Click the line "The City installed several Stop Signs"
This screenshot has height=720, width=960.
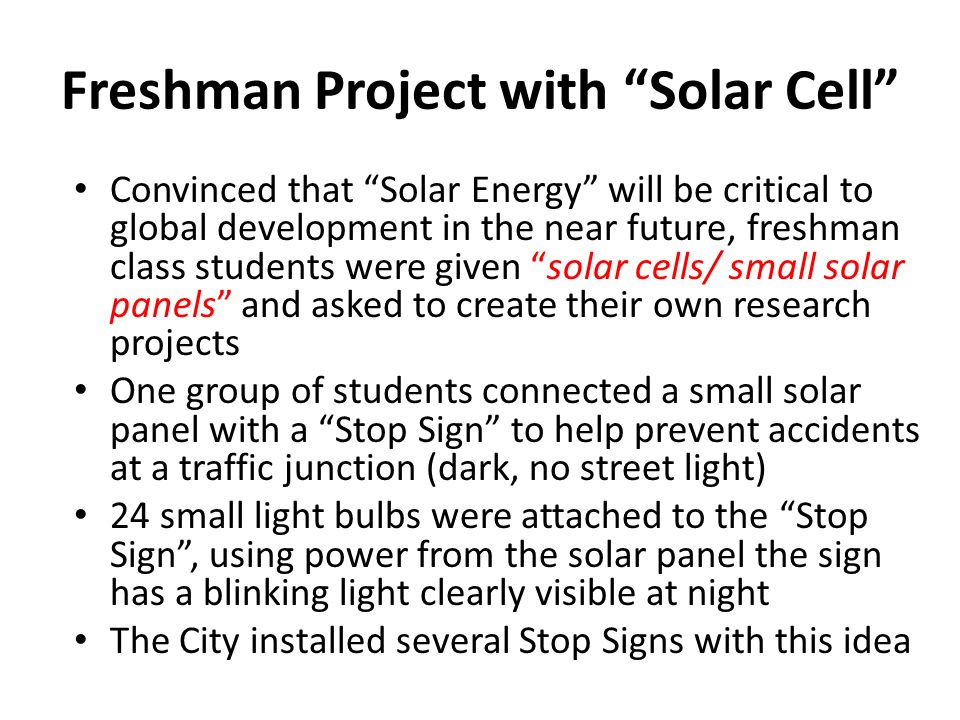(x=510, y=641)
